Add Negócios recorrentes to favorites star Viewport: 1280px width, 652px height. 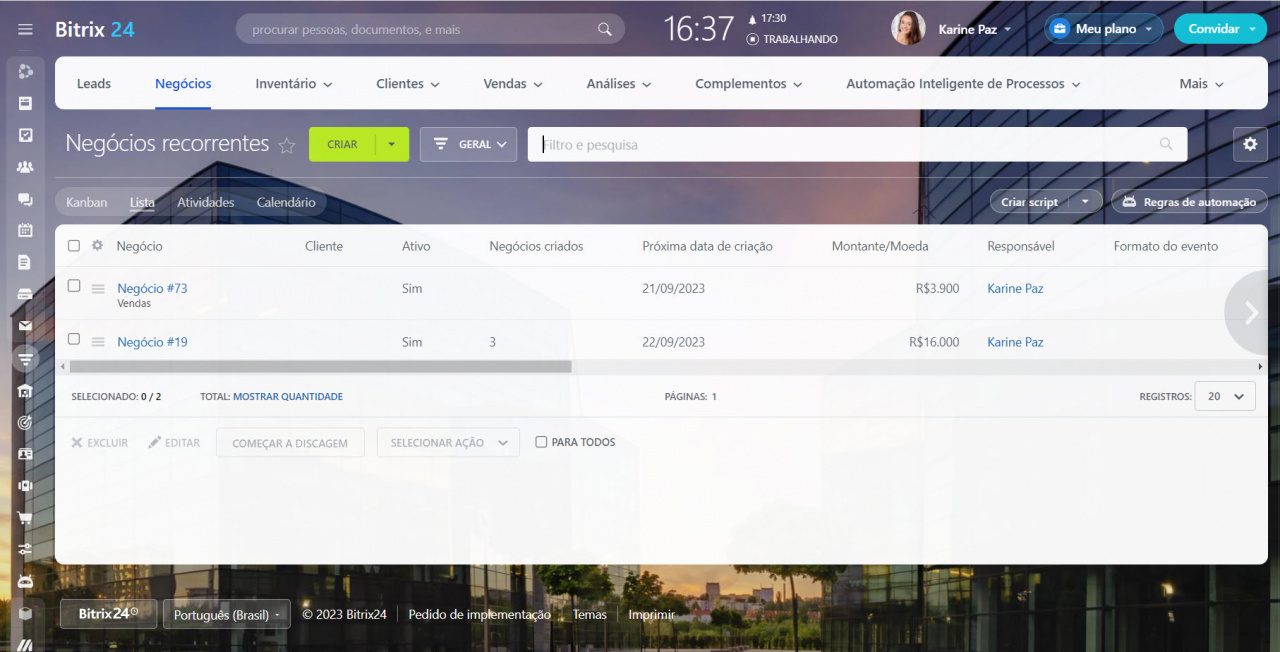click(x=287, y=146)
